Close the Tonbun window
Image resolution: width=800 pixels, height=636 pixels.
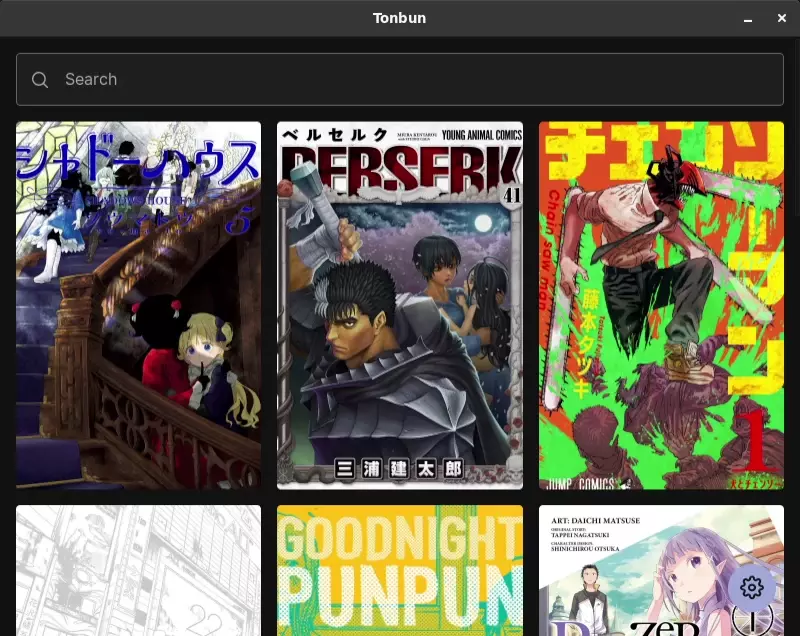(x=781, y=18)
